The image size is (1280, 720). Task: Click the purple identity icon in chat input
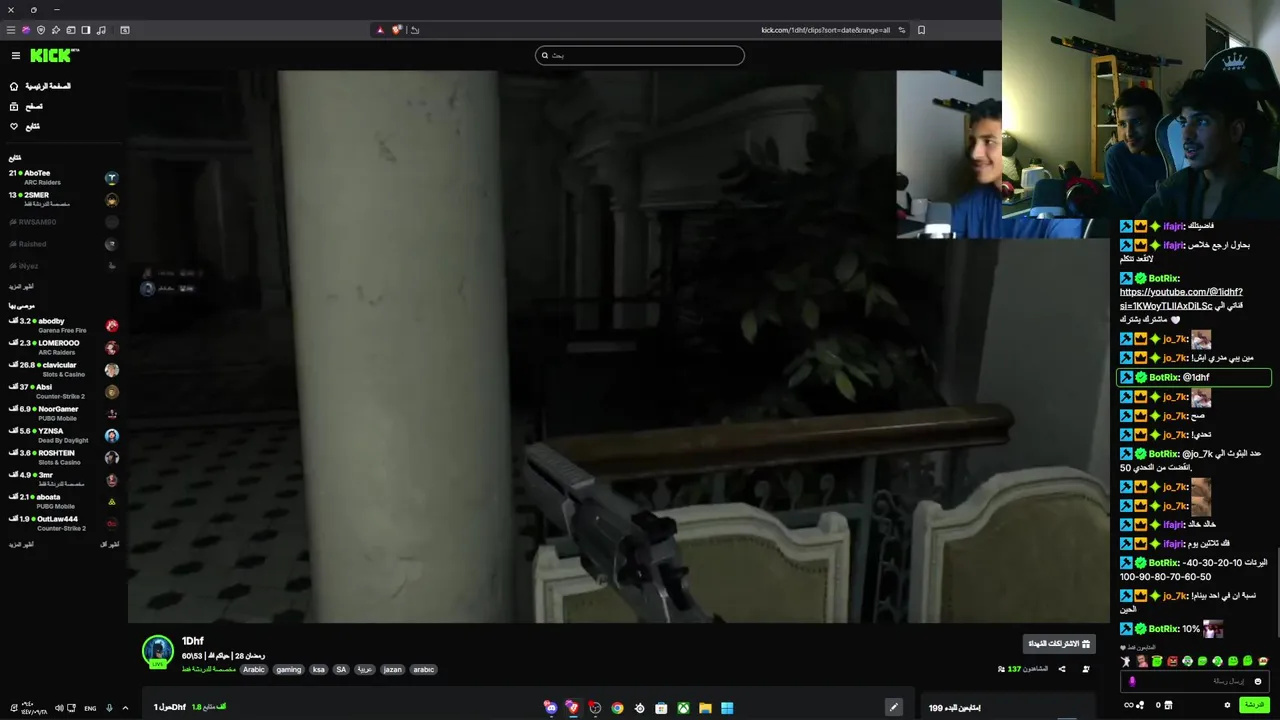[x=1132, y=681]
